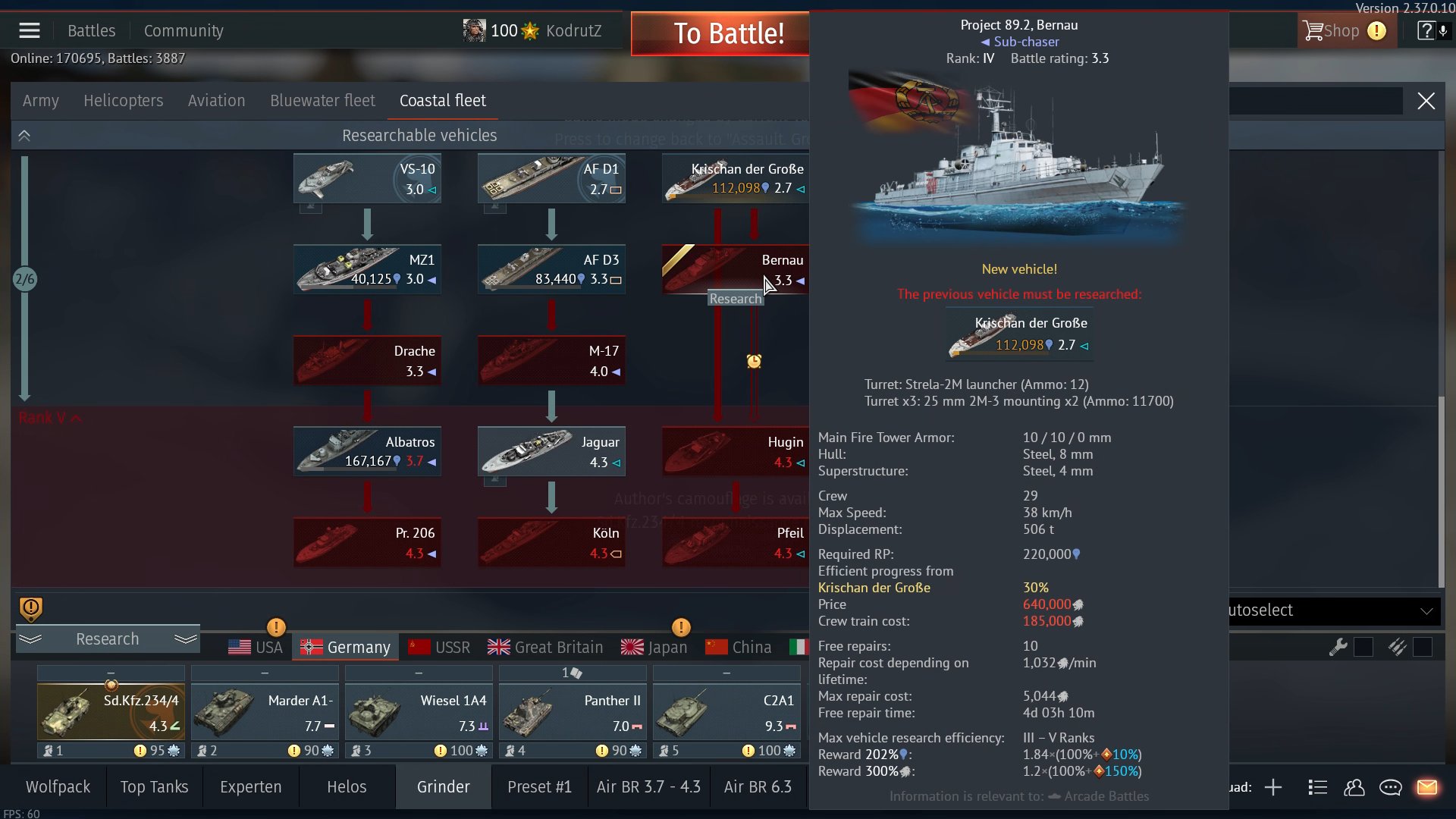Open the contacts friends list icon

1354,787
